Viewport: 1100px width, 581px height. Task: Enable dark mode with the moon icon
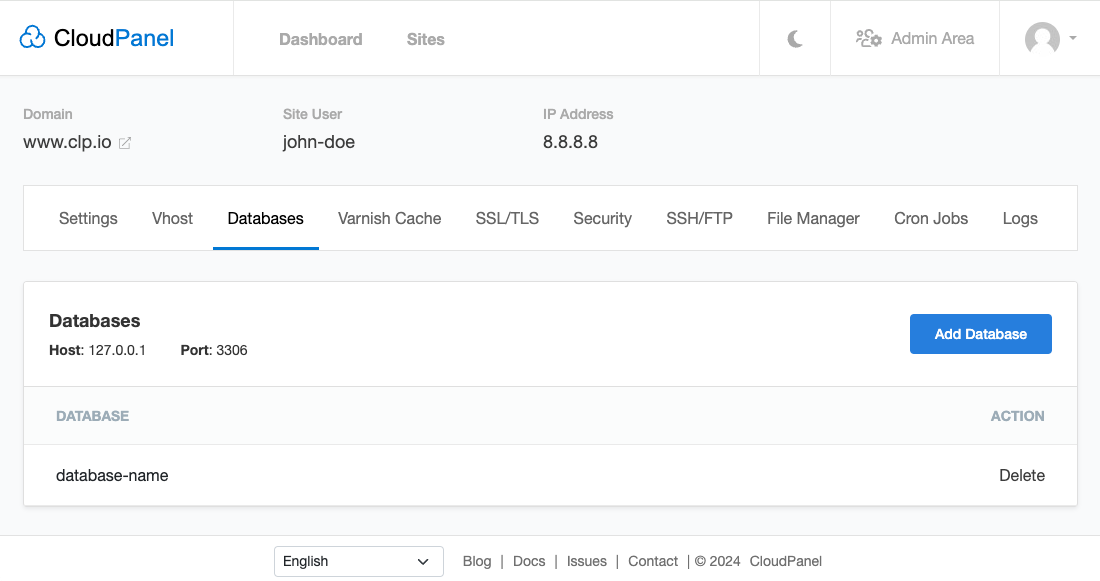tap(794, 37)
